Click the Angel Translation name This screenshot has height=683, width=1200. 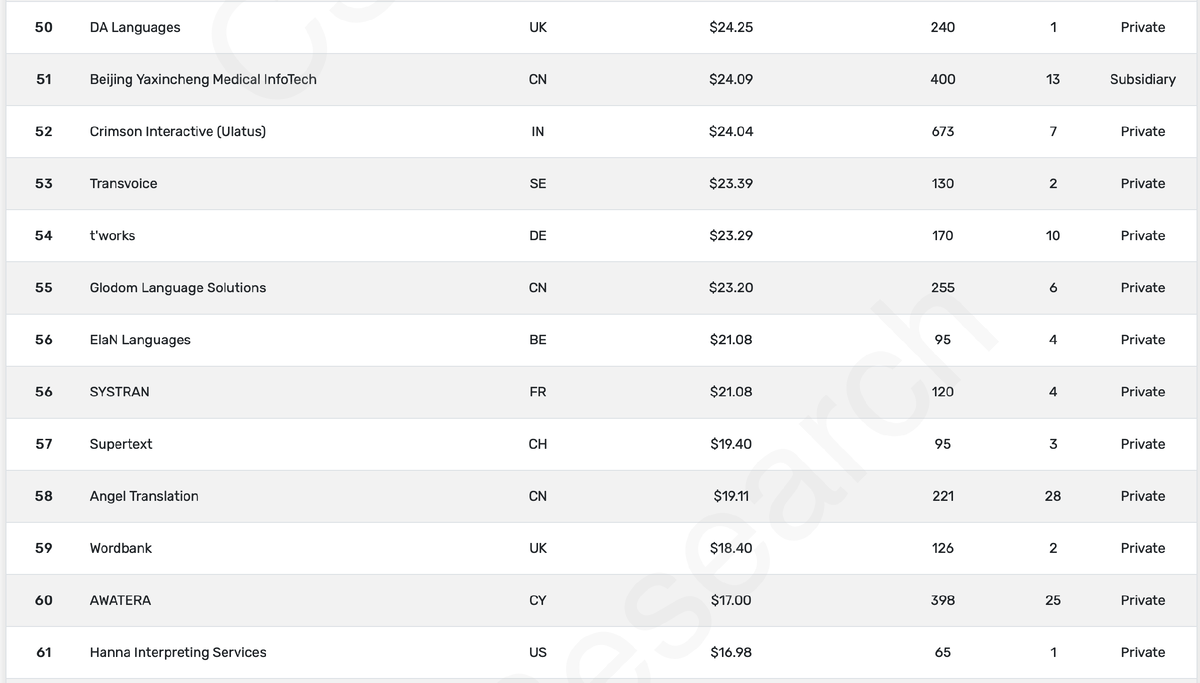point(144,496)
